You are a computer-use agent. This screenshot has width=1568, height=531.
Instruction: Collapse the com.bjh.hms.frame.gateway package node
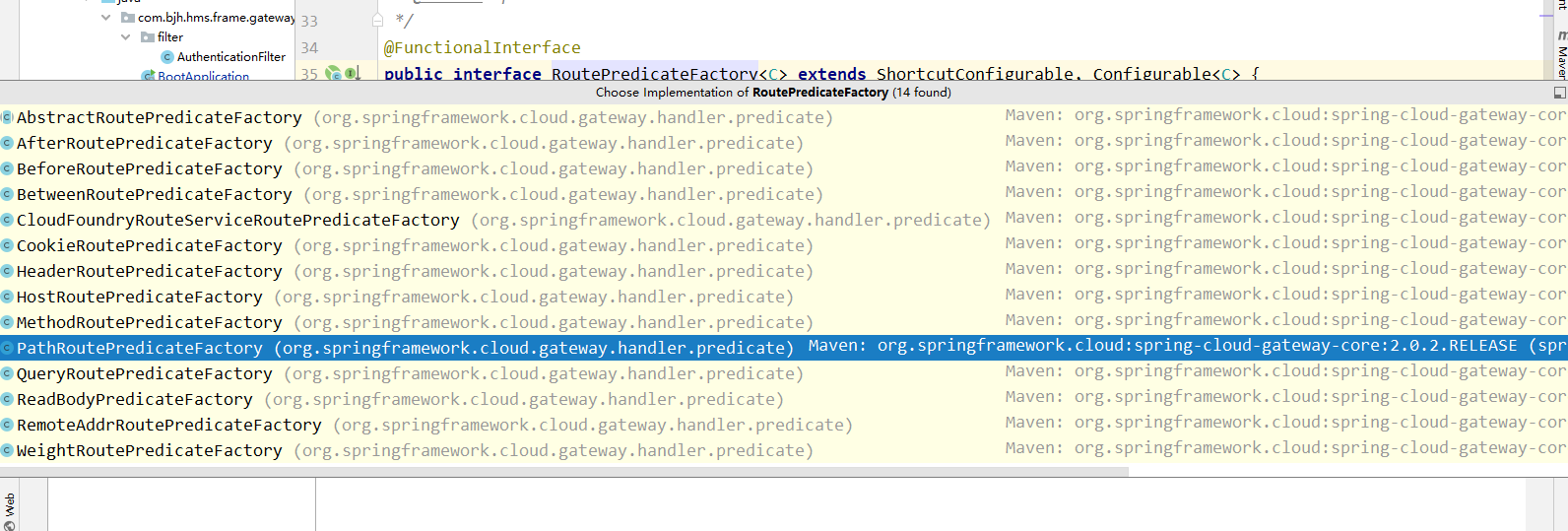[106, 18]
